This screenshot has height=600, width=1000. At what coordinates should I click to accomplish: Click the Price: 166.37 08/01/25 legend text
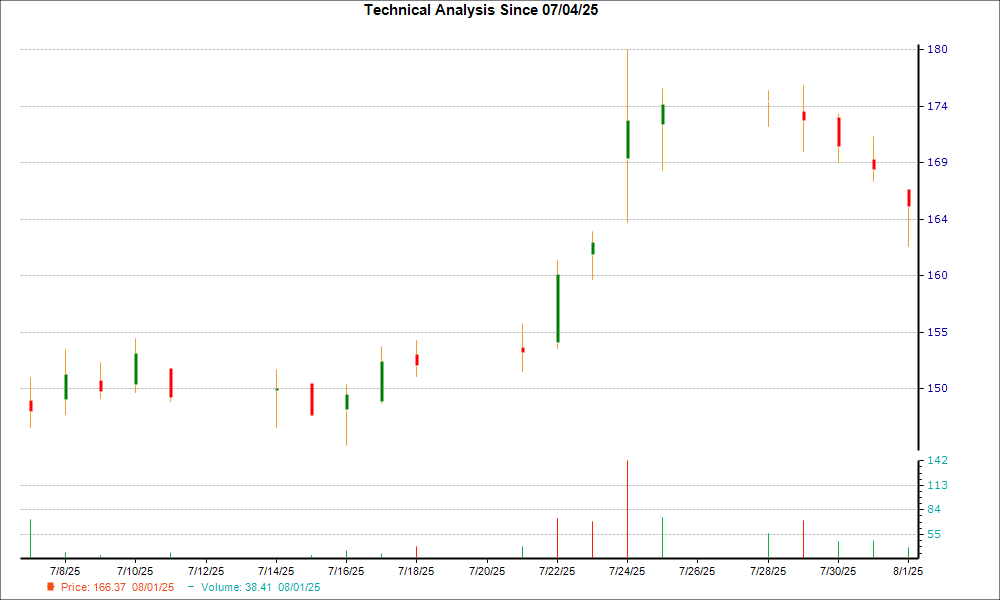pyautogui.click(x=117, y=587)
